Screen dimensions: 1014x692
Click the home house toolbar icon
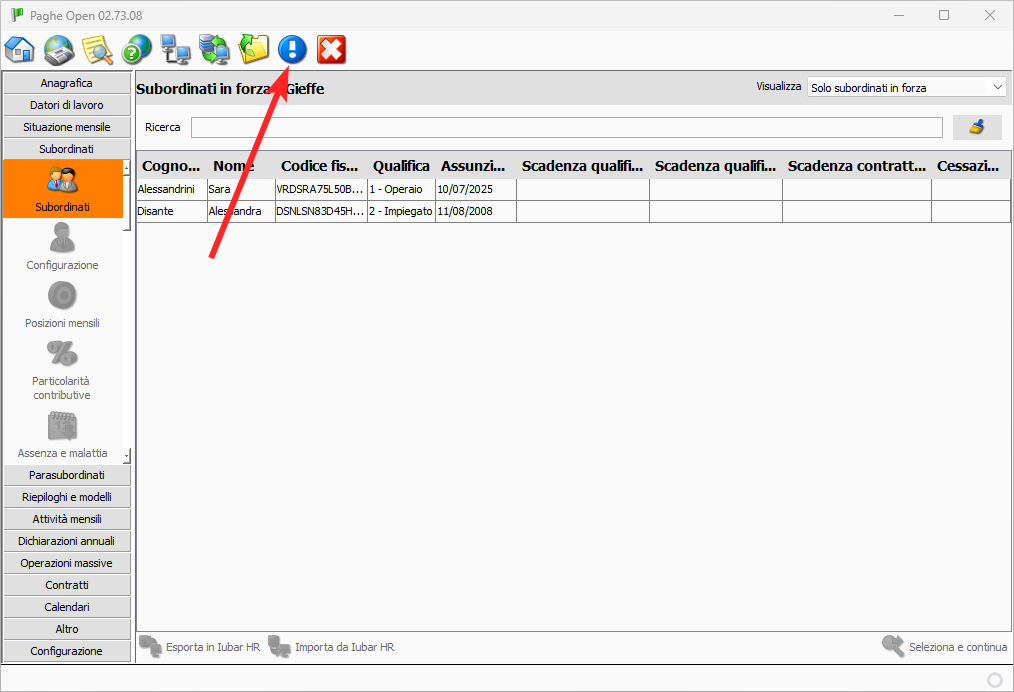[x=20, y=49]
